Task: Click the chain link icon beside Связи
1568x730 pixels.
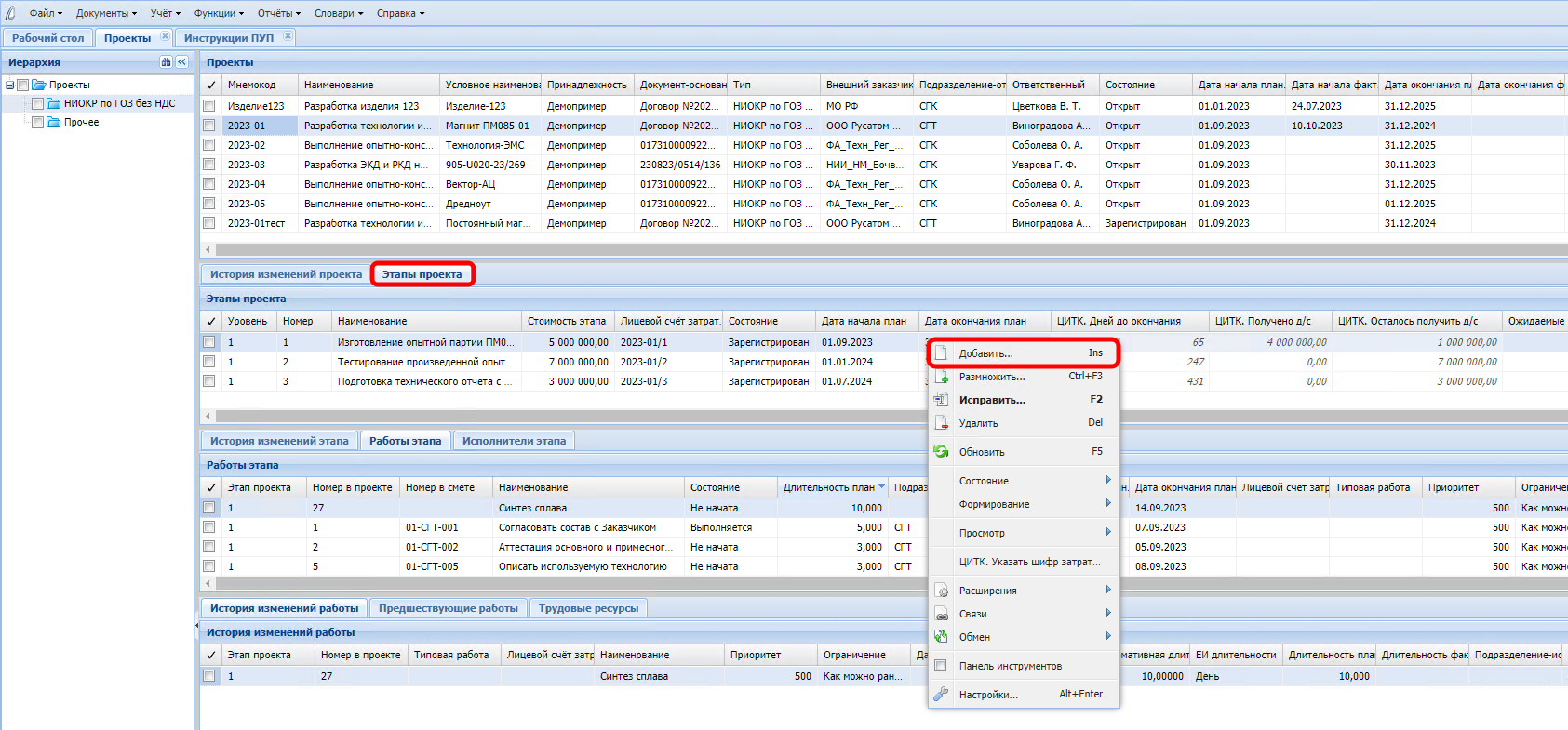Action: coord(941,614)
